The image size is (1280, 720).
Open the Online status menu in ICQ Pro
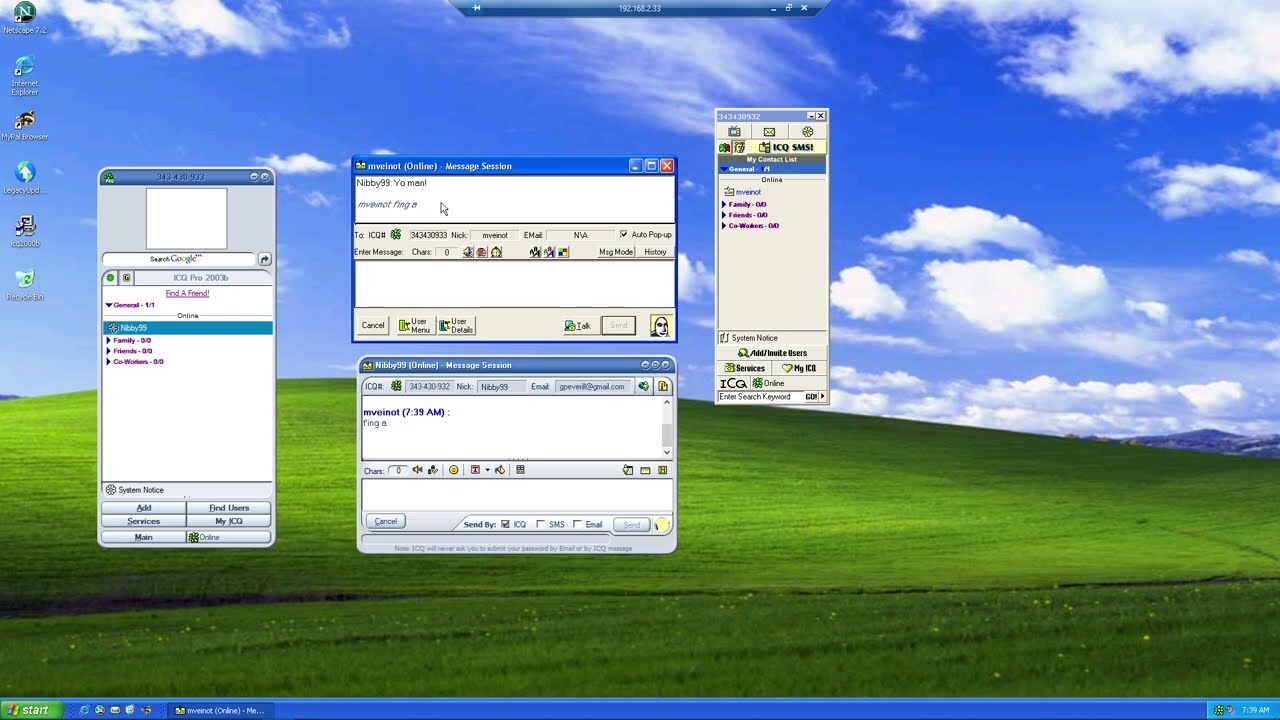[229, 537]
